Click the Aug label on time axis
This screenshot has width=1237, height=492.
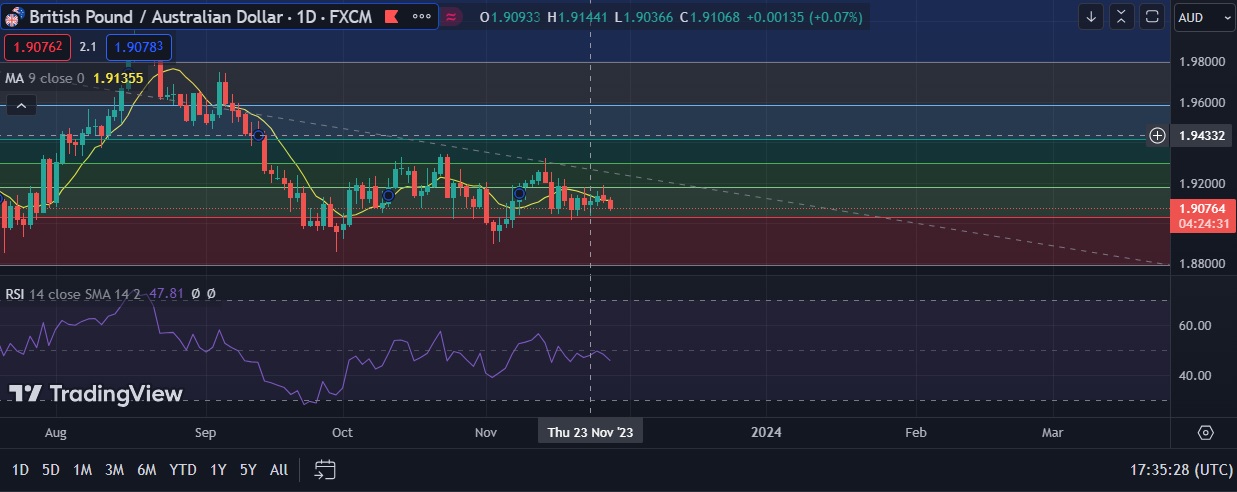[56, 433]
